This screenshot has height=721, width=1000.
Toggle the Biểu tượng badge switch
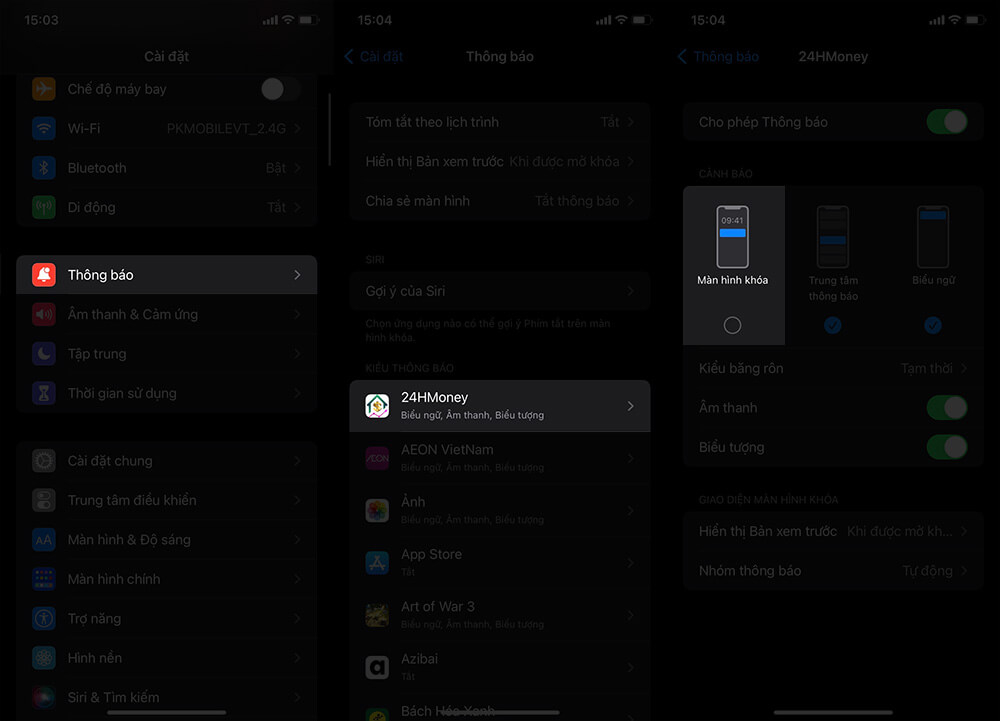click(947, 447)
